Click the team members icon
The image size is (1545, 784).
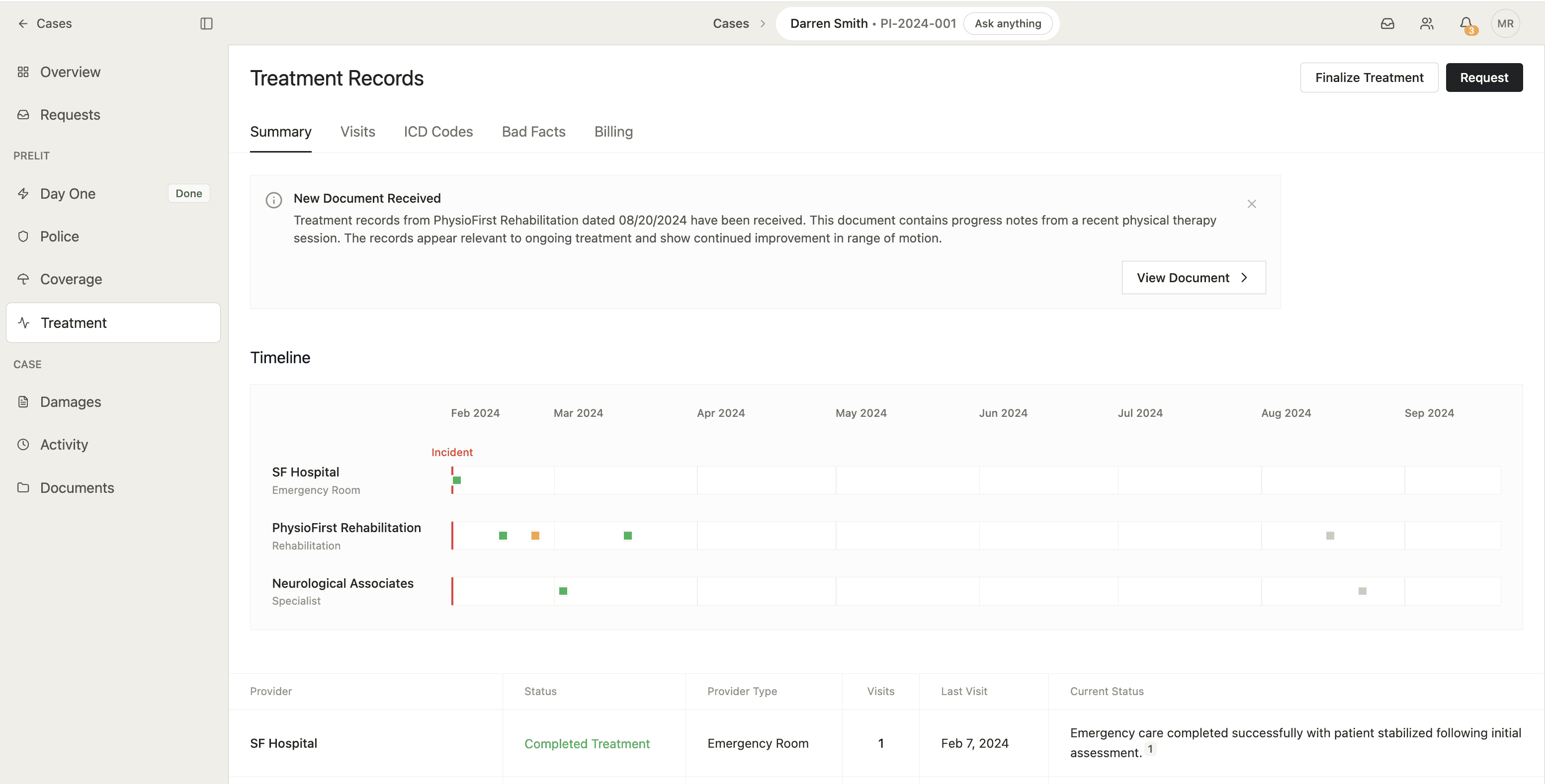point(1427,23)
